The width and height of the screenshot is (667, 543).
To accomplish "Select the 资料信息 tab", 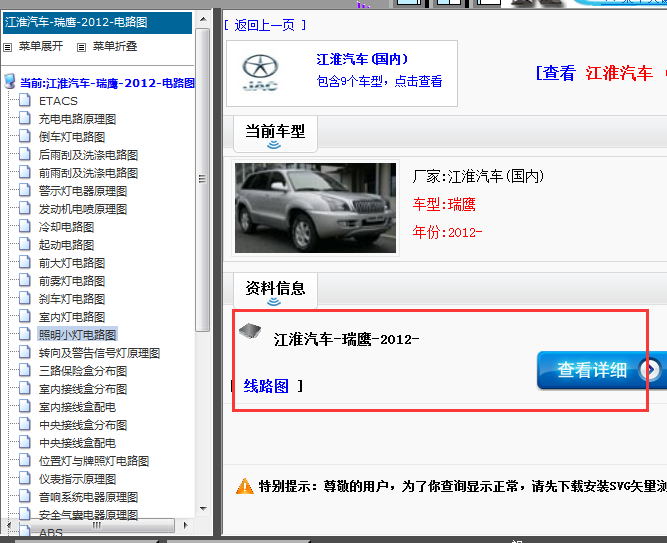I will click(275, 290).
